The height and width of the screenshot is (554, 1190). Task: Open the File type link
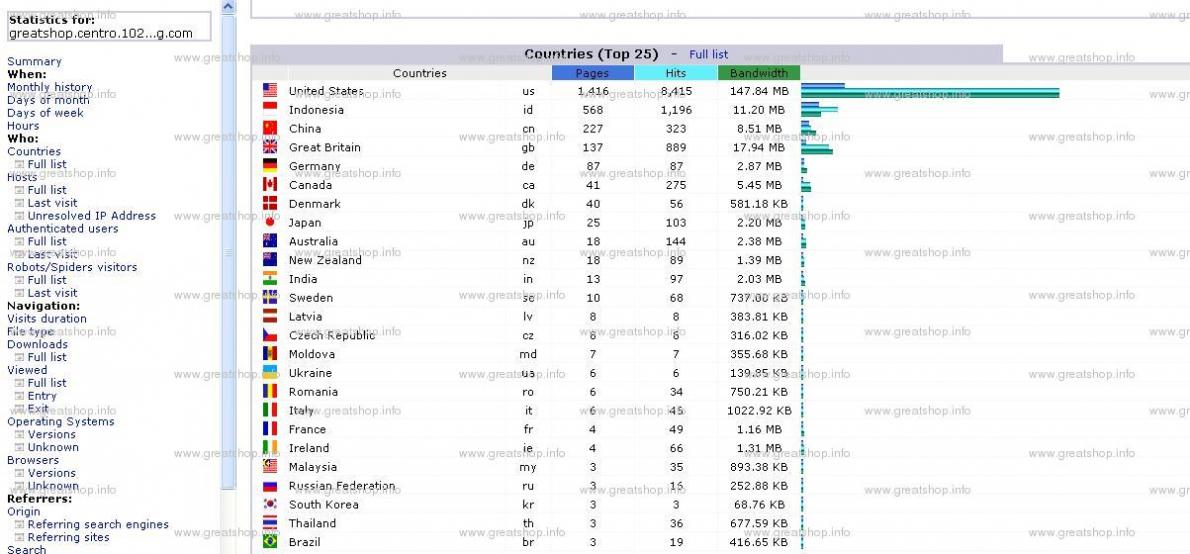[x=30, y=332]
